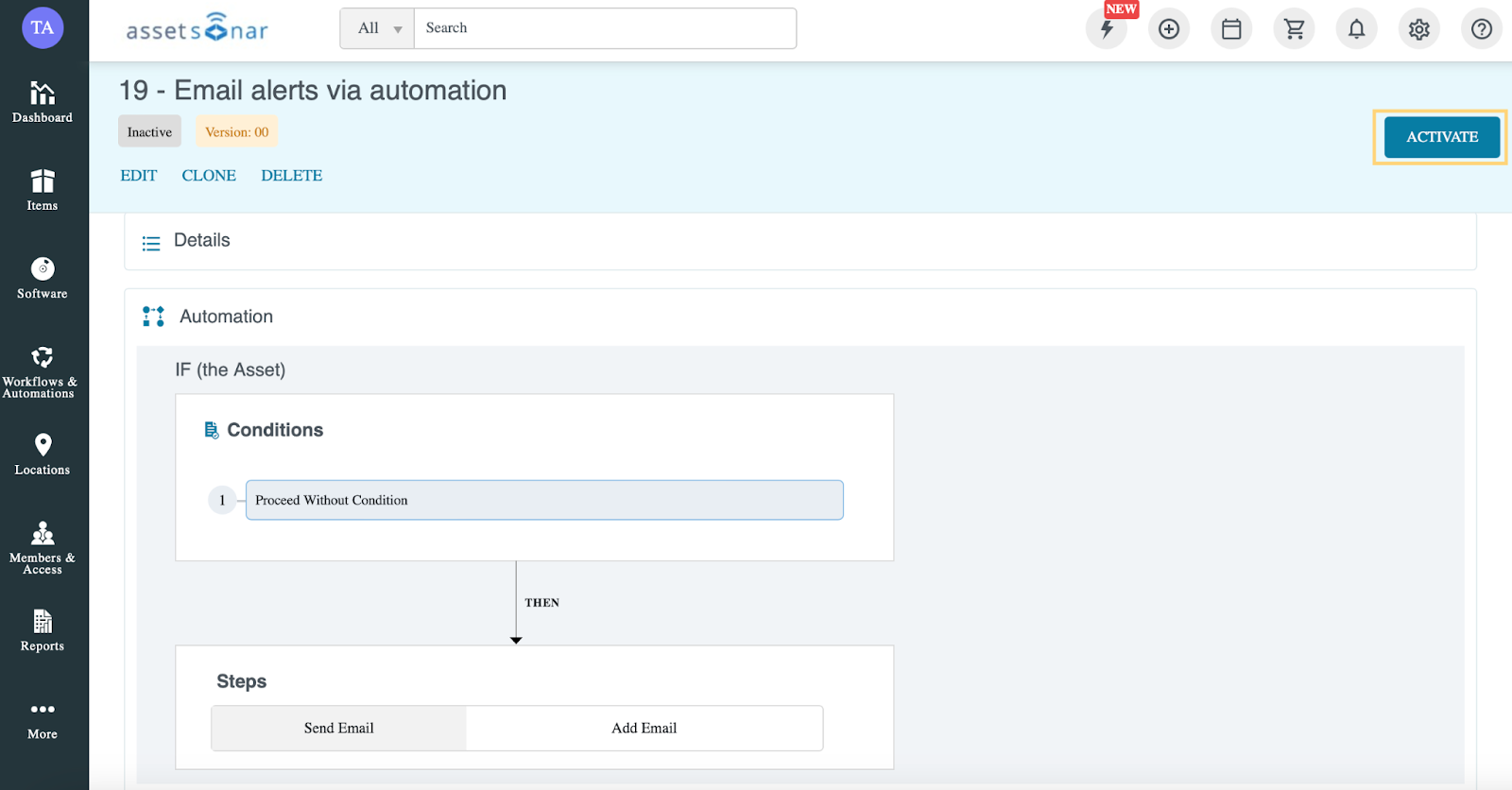This screenshot has height=790, width=1512.
Task: Open the Dashboard sidebar icon
Action: (43, 102)
